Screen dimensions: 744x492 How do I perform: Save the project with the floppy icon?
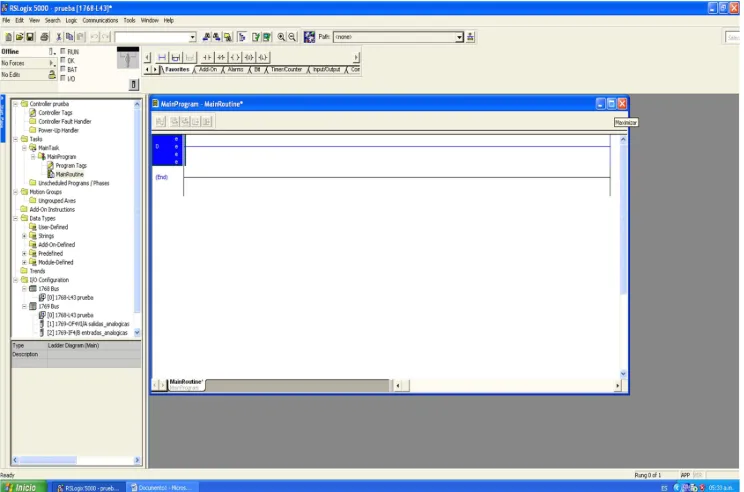(30, 37)
